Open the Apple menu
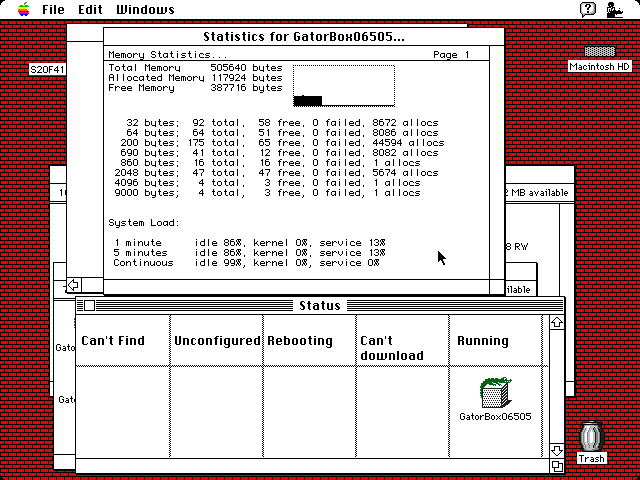Screen dimensions: 640x480 tap(24, 9)
